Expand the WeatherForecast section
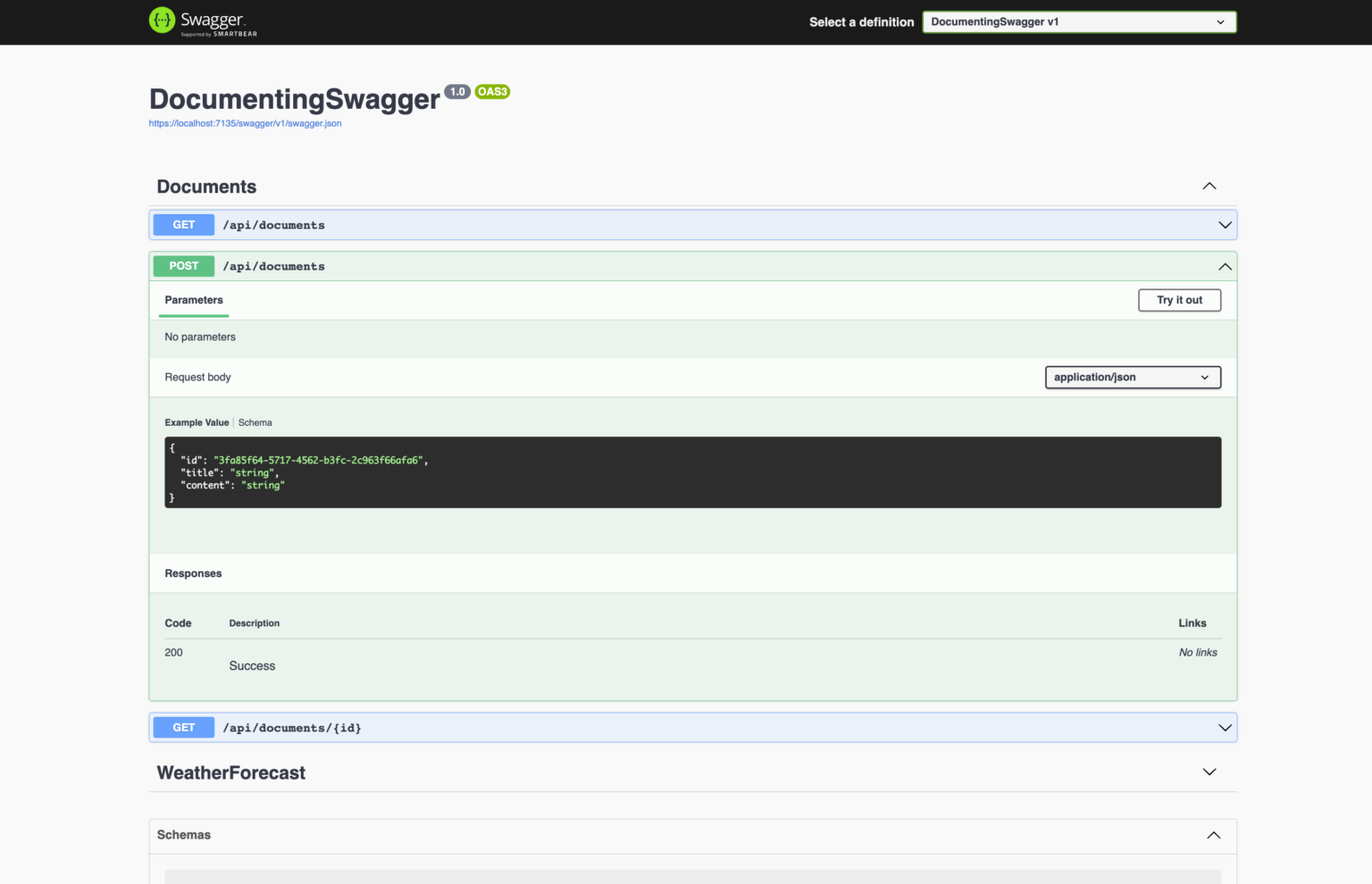This screenshot has height=884, width=1372. [1209, 771]
